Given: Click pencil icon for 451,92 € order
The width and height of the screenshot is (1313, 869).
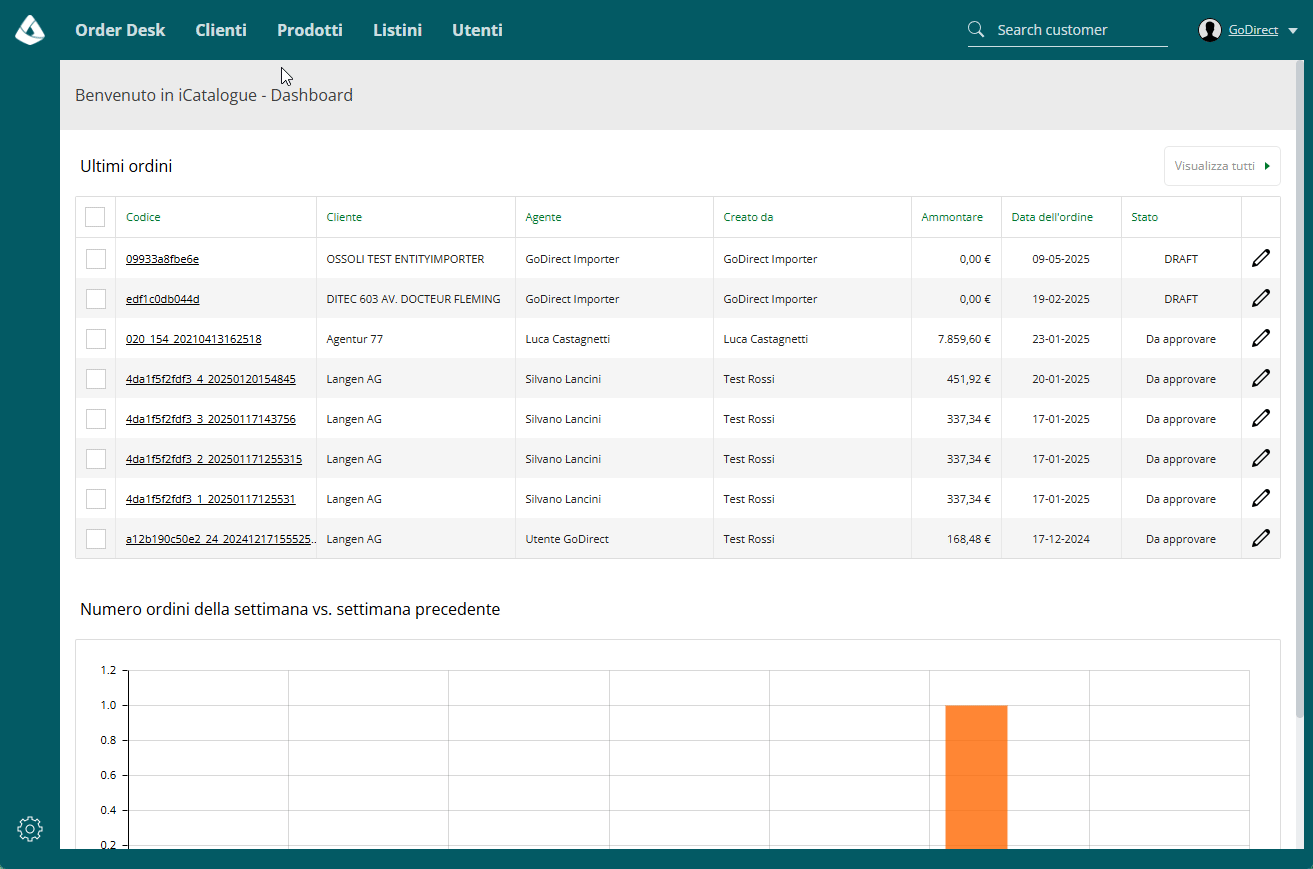Looking at the screenshot, I should (x=1261, y=378).
